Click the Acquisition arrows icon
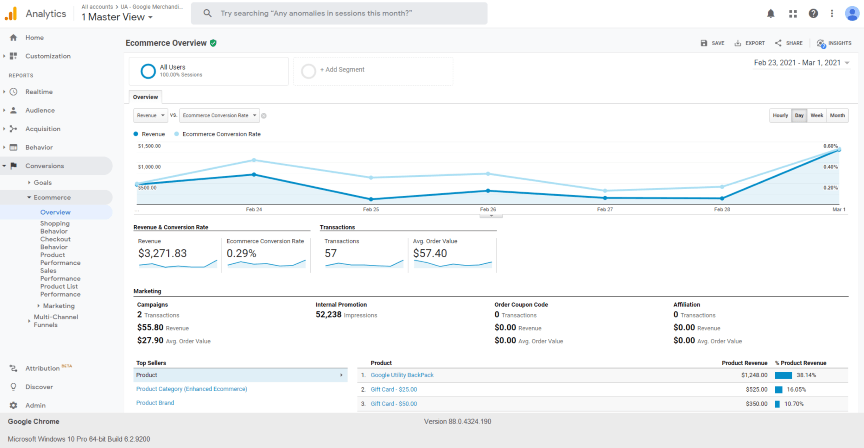The image size is (864, 448). [x=13, y=128]
